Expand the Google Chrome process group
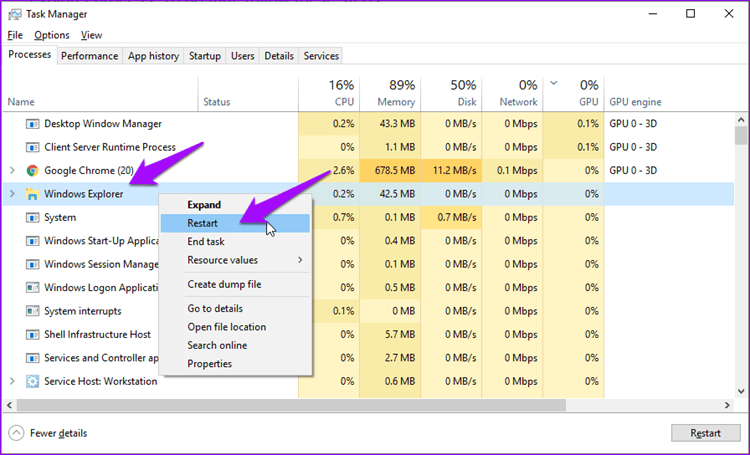Viewport: 750px width, 455px height. 12,170
